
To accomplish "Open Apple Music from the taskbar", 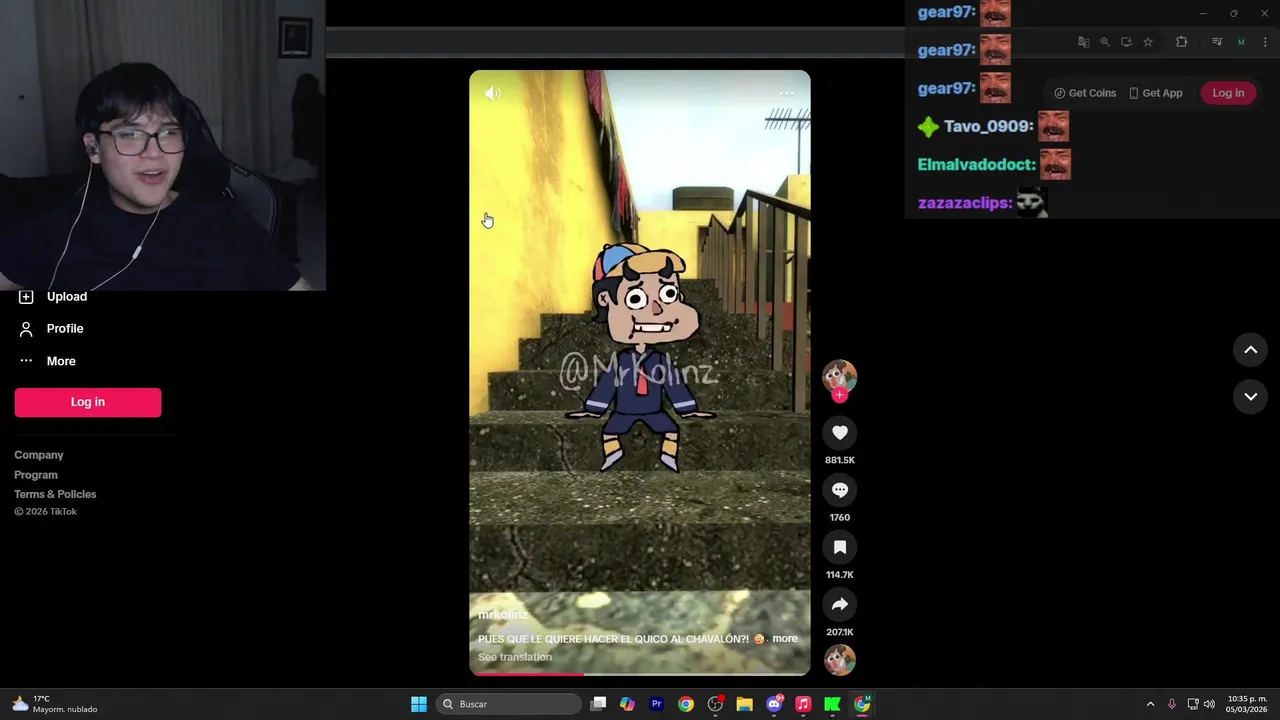I will (803, 704).
